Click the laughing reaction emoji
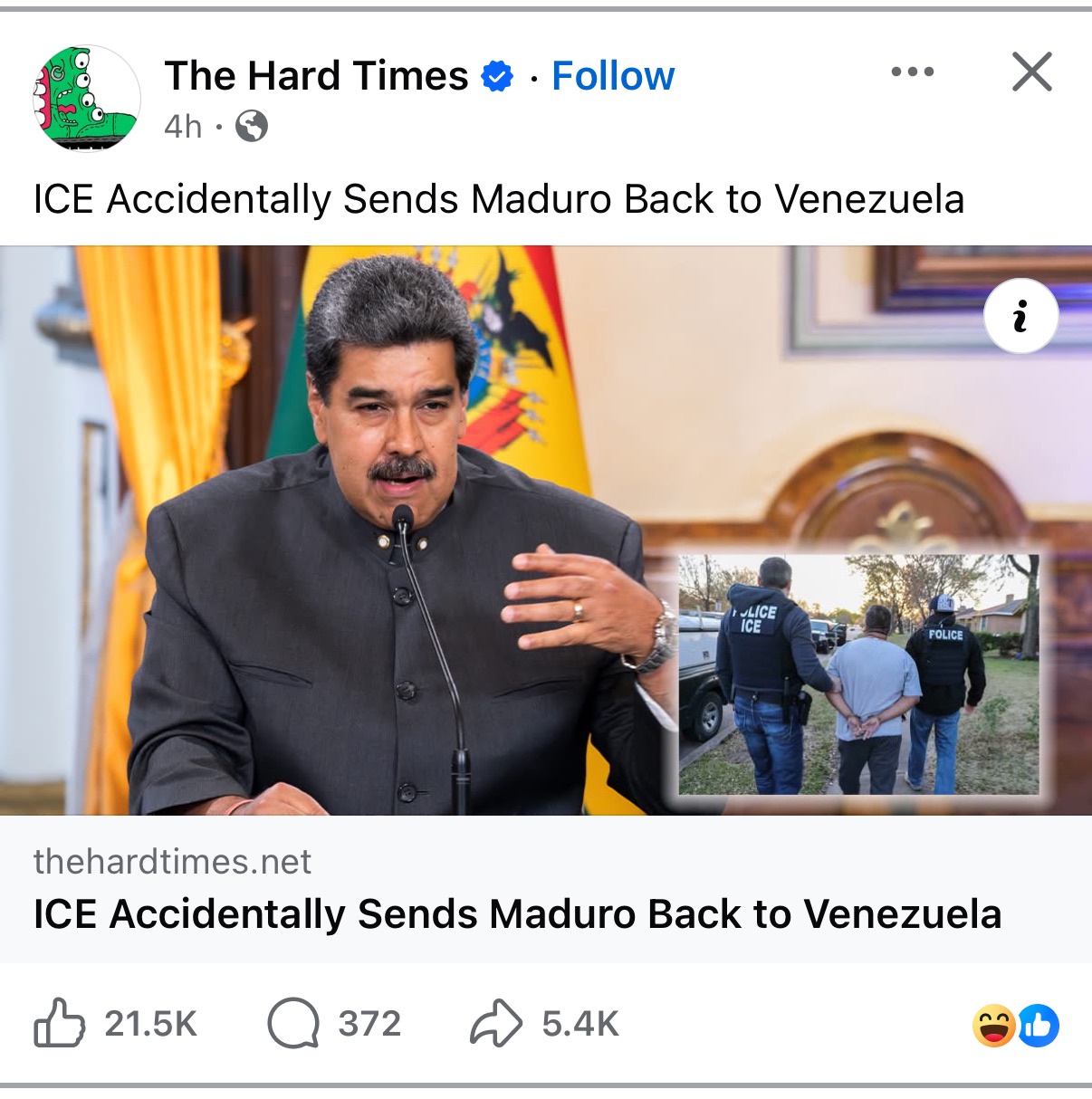1092x1099 pixels. (x=993, y=1026)
